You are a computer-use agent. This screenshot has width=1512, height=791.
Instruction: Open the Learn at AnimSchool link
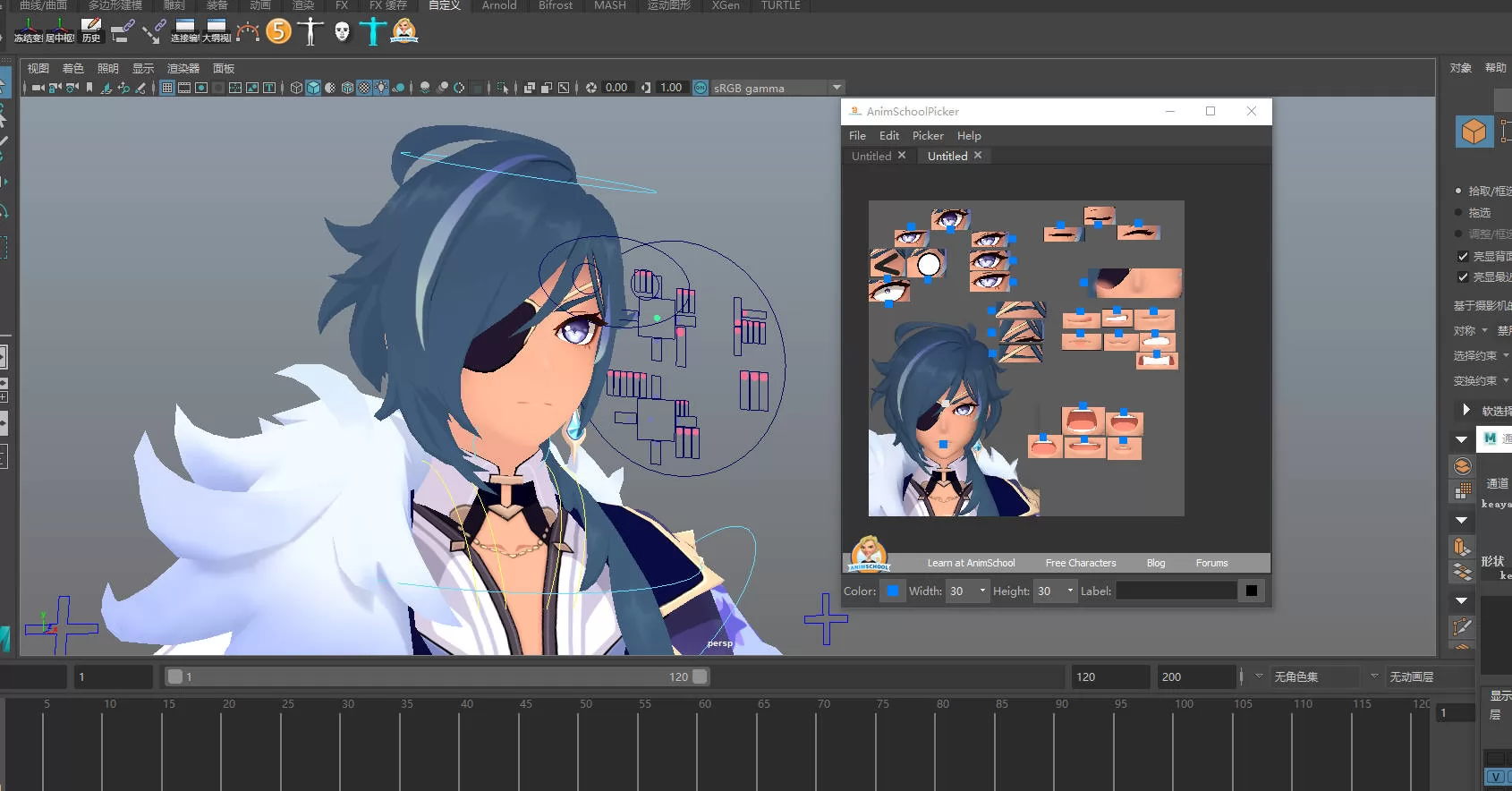[x=971, y=563]
